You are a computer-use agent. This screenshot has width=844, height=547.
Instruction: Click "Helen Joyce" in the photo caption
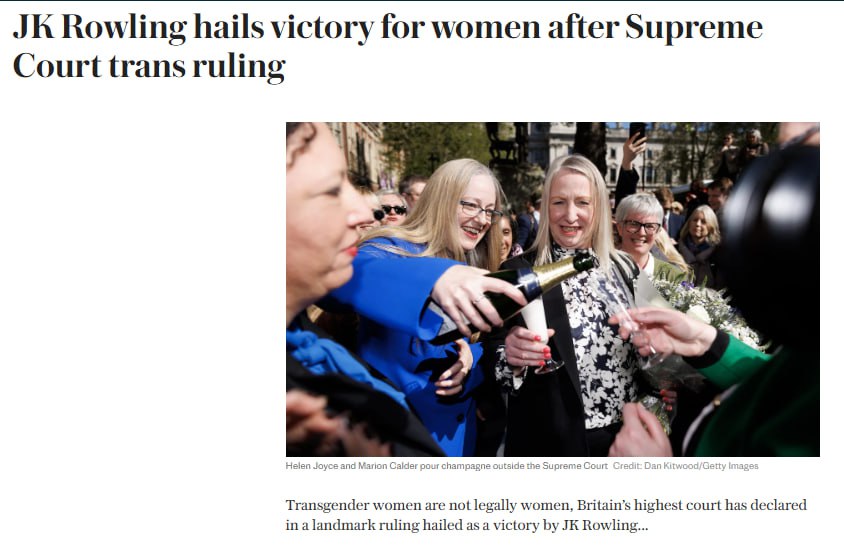tap(315, 466)
